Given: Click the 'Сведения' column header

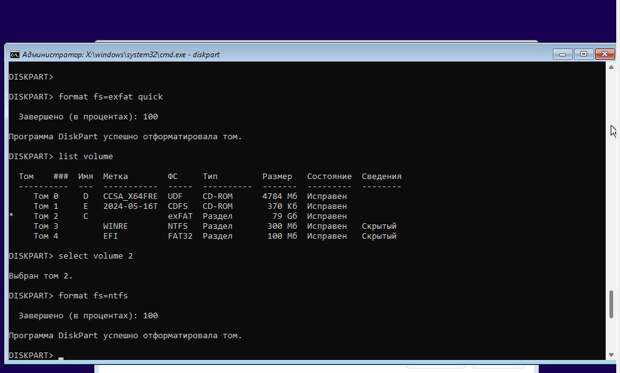Looking at the screenshot, I should (x=382, y=176).
